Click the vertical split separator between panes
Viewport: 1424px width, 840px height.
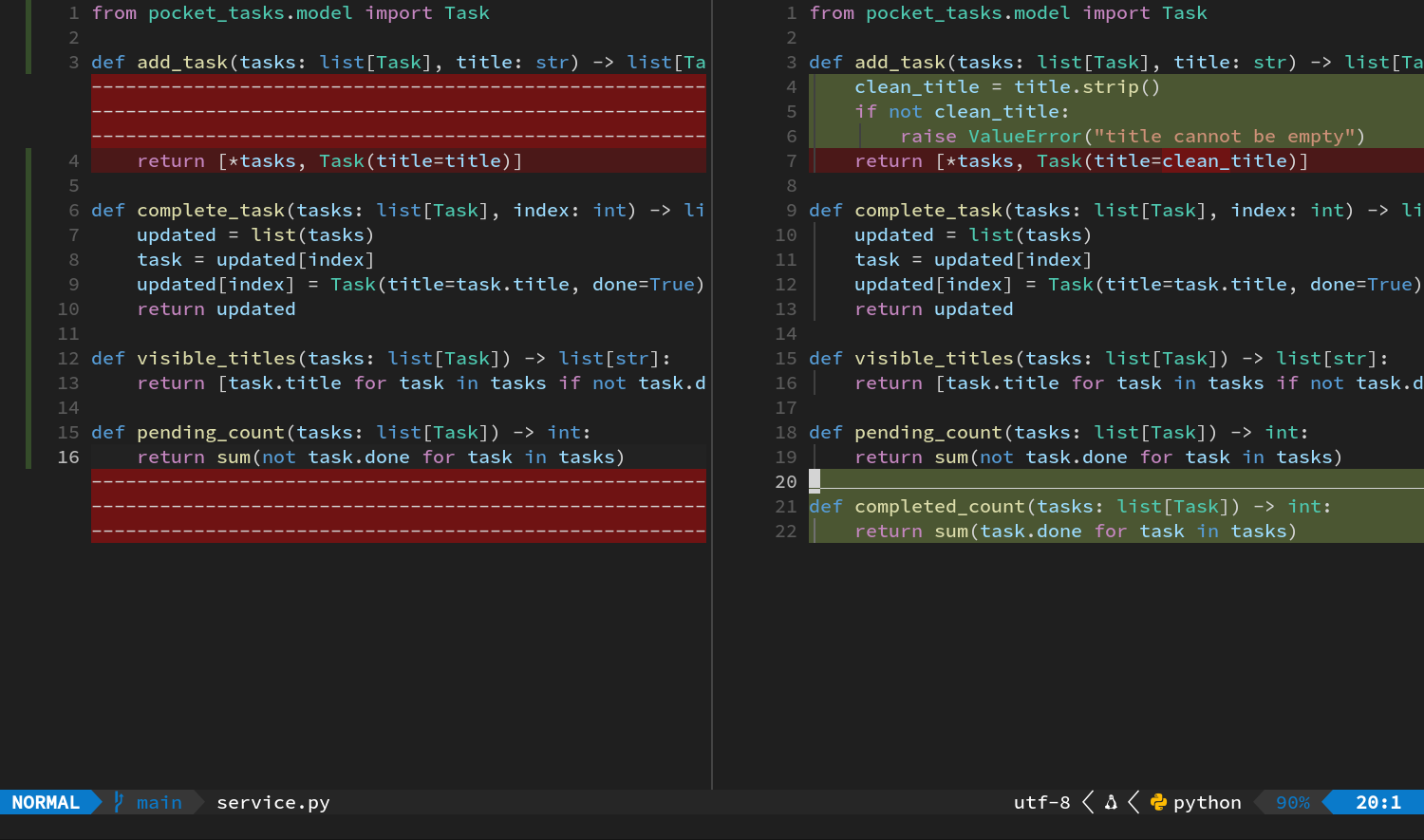[712, 395]
